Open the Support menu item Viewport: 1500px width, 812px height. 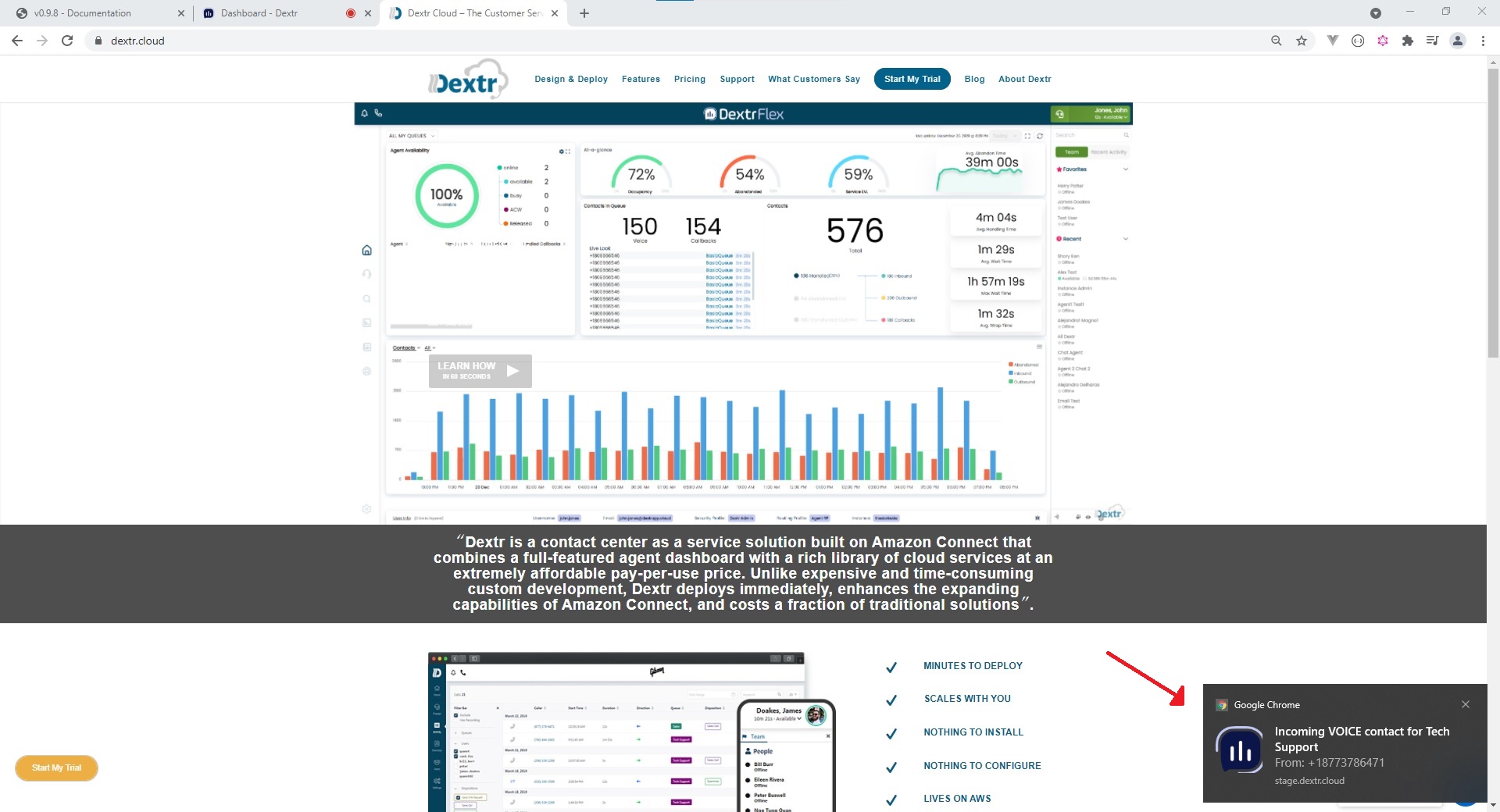(737, 79)
